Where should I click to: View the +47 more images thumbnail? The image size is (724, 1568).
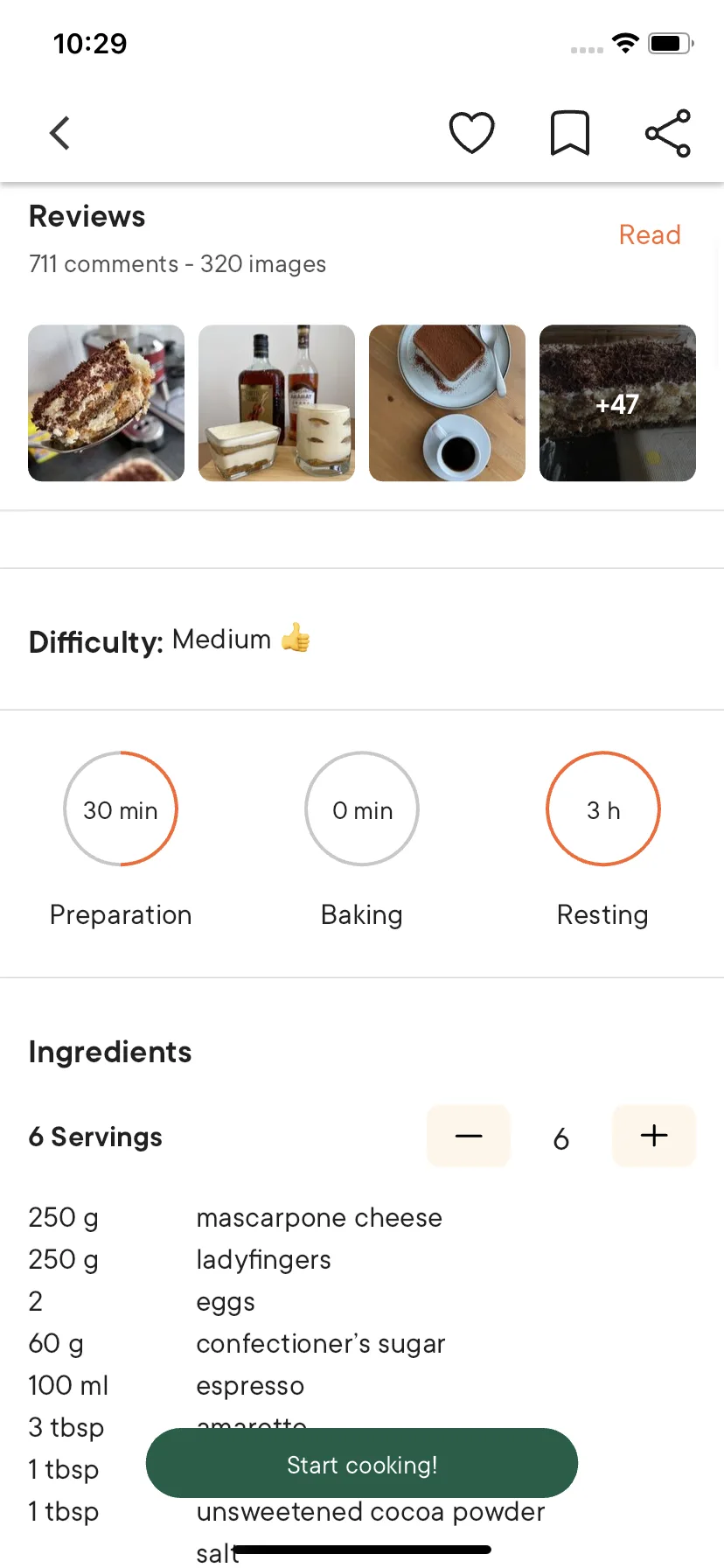(x=618, y=403)
